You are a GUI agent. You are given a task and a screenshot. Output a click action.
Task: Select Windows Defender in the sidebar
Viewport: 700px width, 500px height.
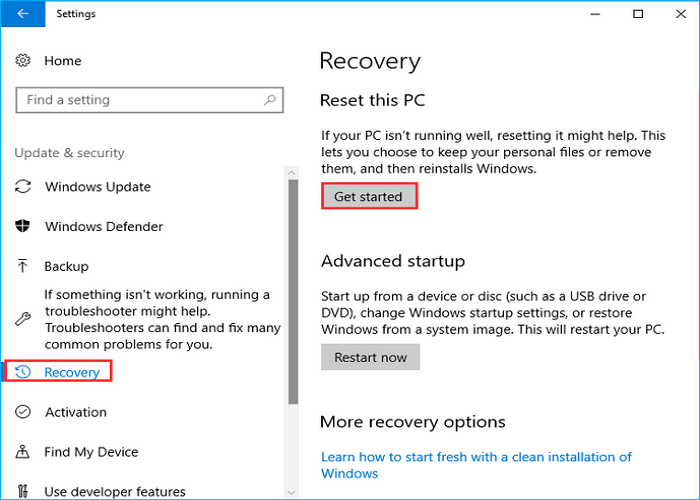pos(102,227)
